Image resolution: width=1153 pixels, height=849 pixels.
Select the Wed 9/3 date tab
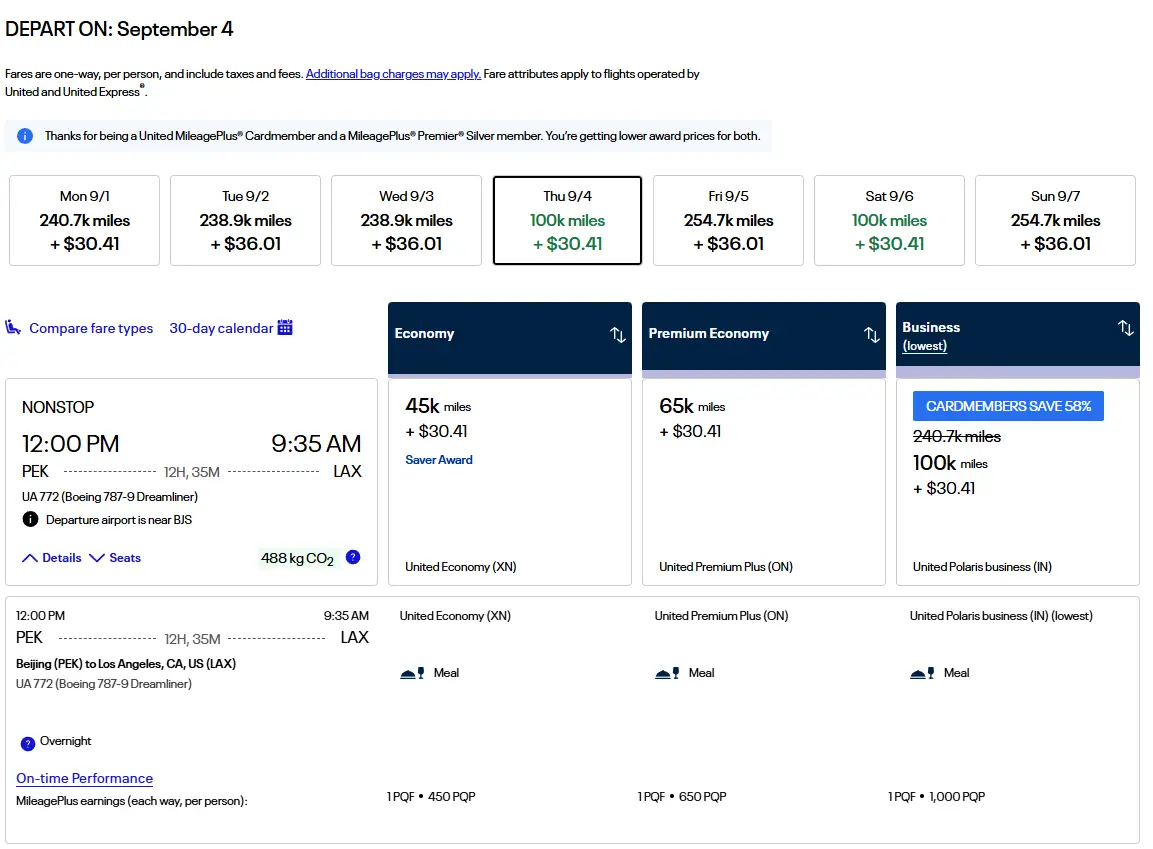click(407, 221)
